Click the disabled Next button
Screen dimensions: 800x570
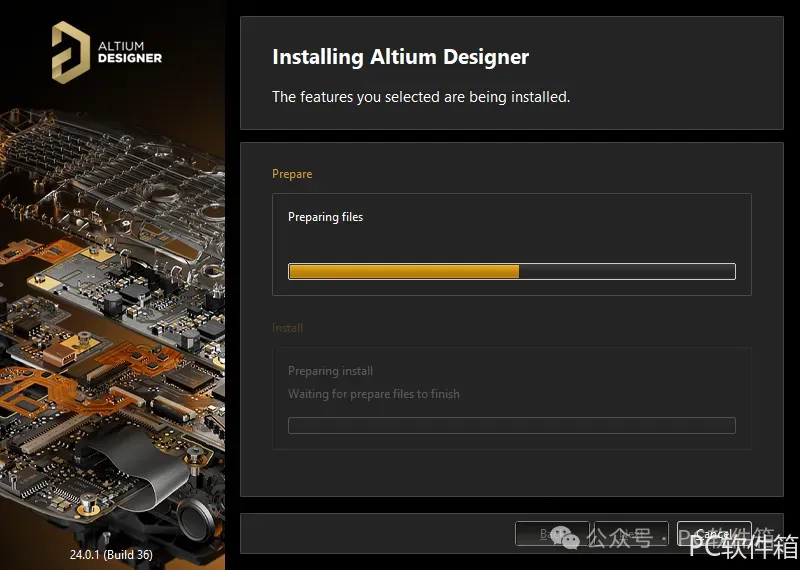(632, 534)
